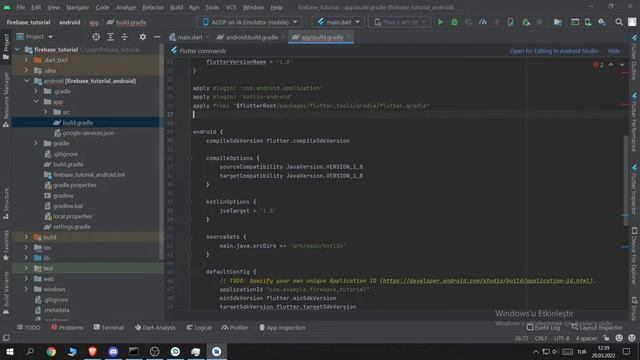640x360 pixels.
Task: Click the android breadcrumb in navigation bar
Action: [x=69, y=22]
